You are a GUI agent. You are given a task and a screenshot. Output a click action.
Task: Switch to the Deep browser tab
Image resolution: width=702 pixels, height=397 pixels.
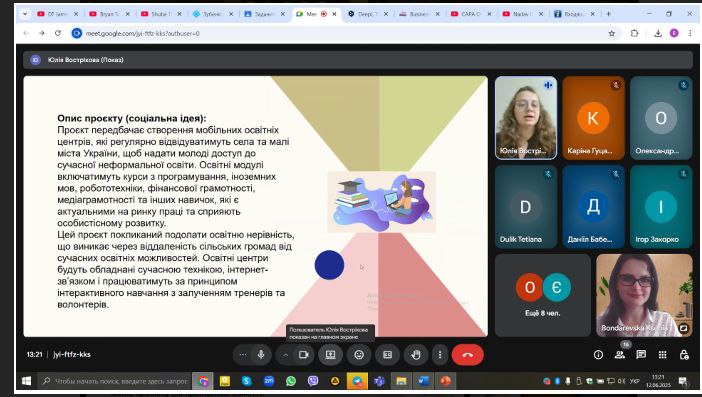(x=365, y=14)
